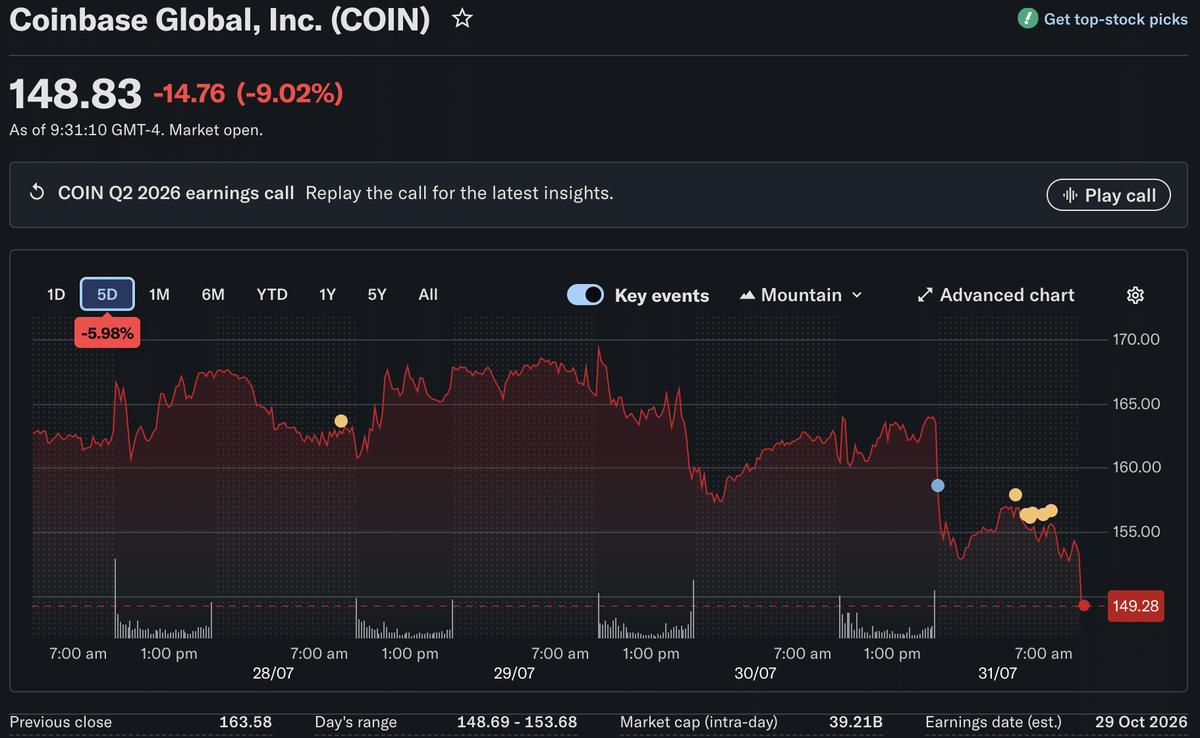Click the Previous close label
This screenshot has height=738, width=1200.
61,722
